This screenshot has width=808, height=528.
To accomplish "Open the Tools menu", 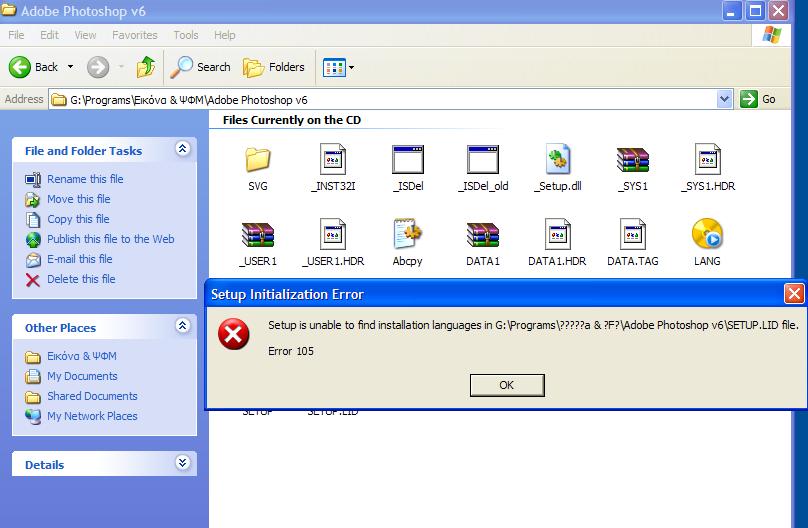I will click(186, 35).
